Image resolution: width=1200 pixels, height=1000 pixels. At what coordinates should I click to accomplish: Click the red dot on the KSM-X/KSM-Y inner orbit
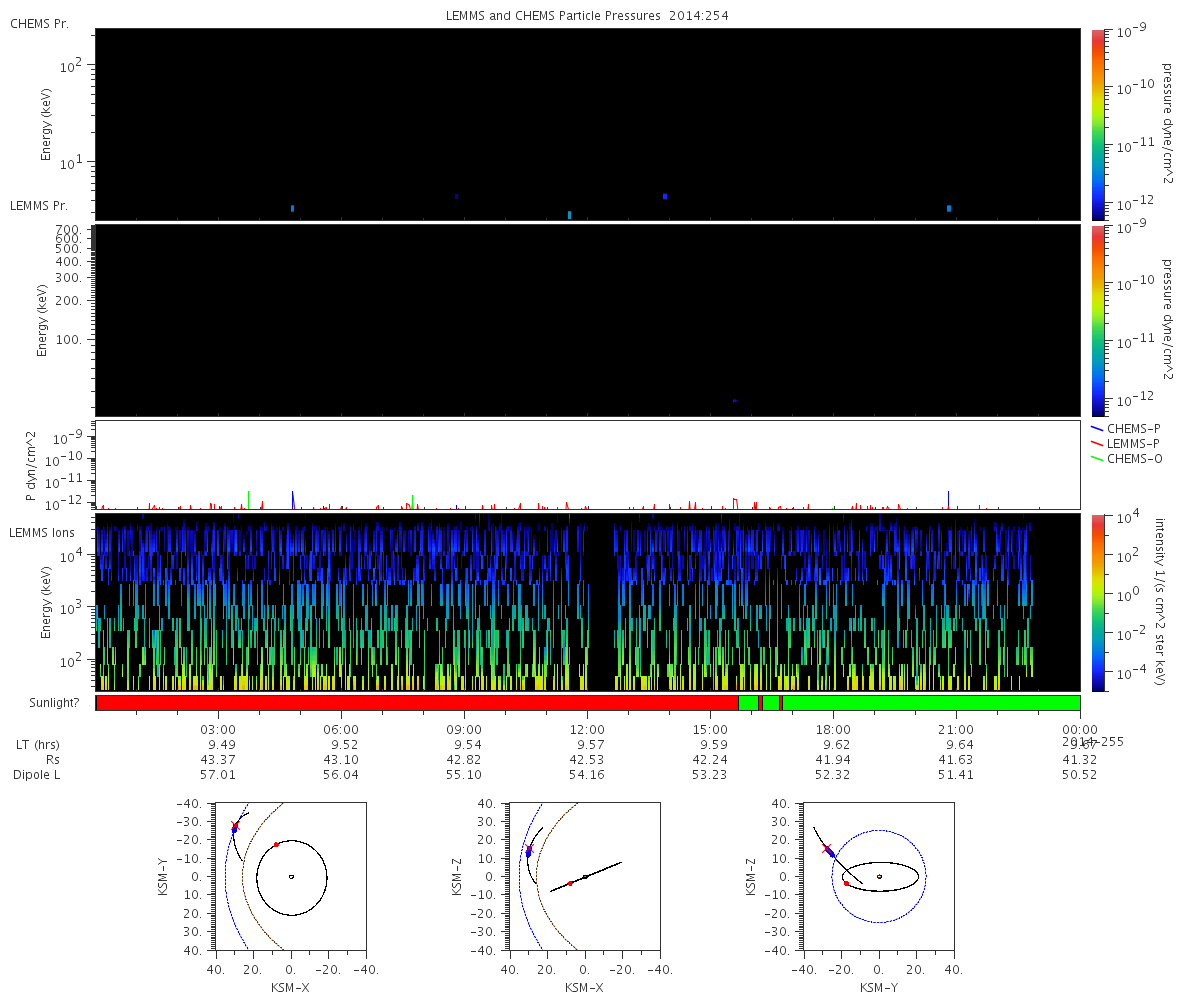[276, 845]
